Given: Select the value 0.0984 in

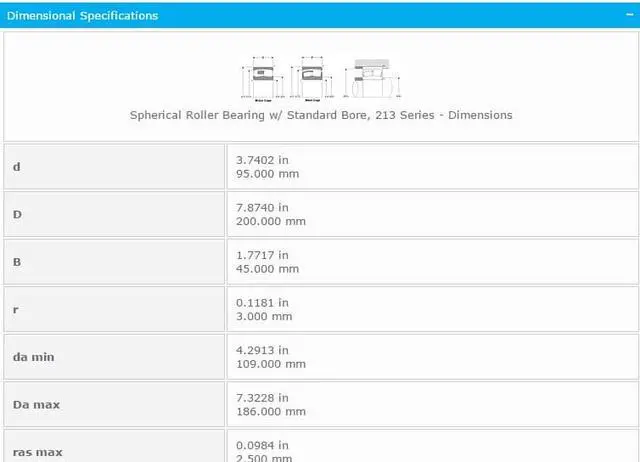Looking at the screenshot, I should [262, 446].
